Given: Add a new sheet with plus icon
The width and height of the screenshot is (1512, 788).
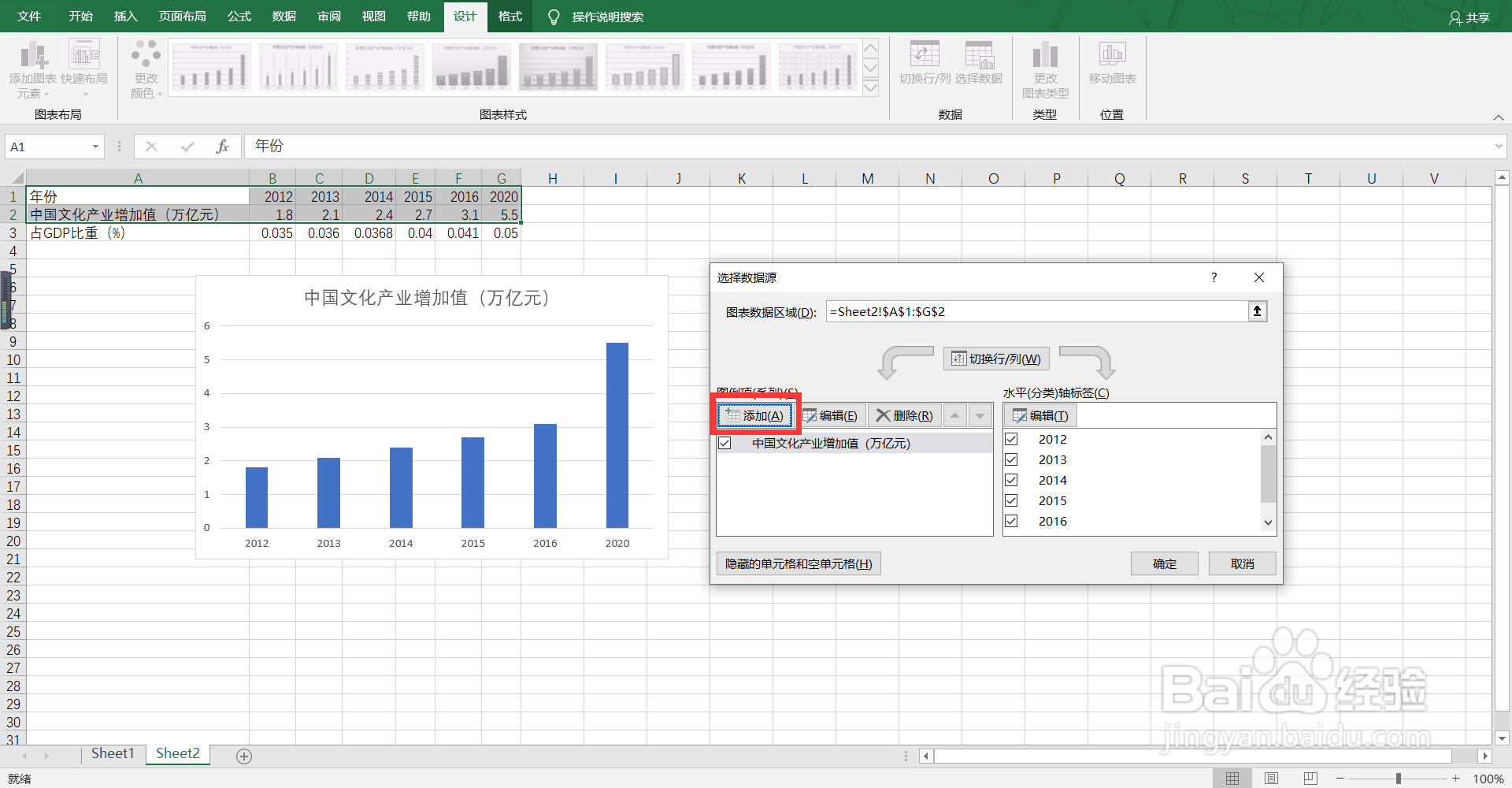Looking at the screenshot, I should click(x=244, y=756).
